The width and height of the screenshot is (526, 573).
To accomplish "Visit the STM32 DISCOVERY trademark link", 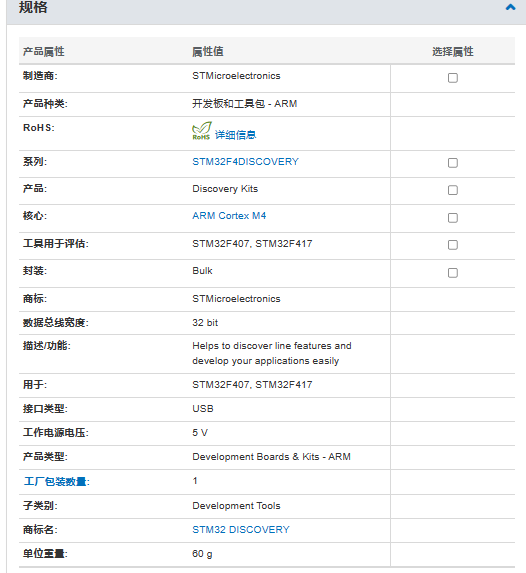I will [241, 530].
